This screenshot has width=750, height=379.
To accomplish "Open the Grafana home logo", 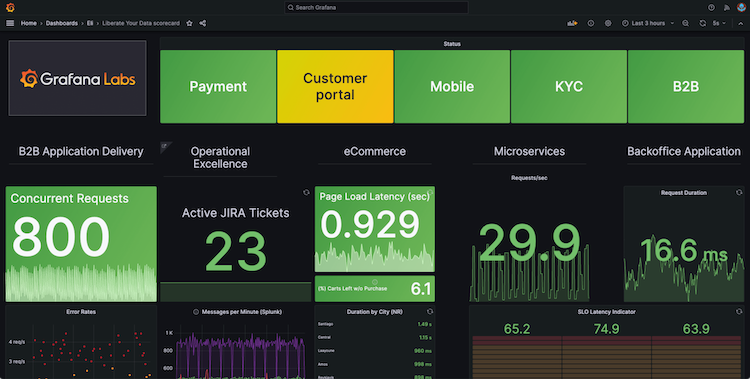I will (10, 7).
